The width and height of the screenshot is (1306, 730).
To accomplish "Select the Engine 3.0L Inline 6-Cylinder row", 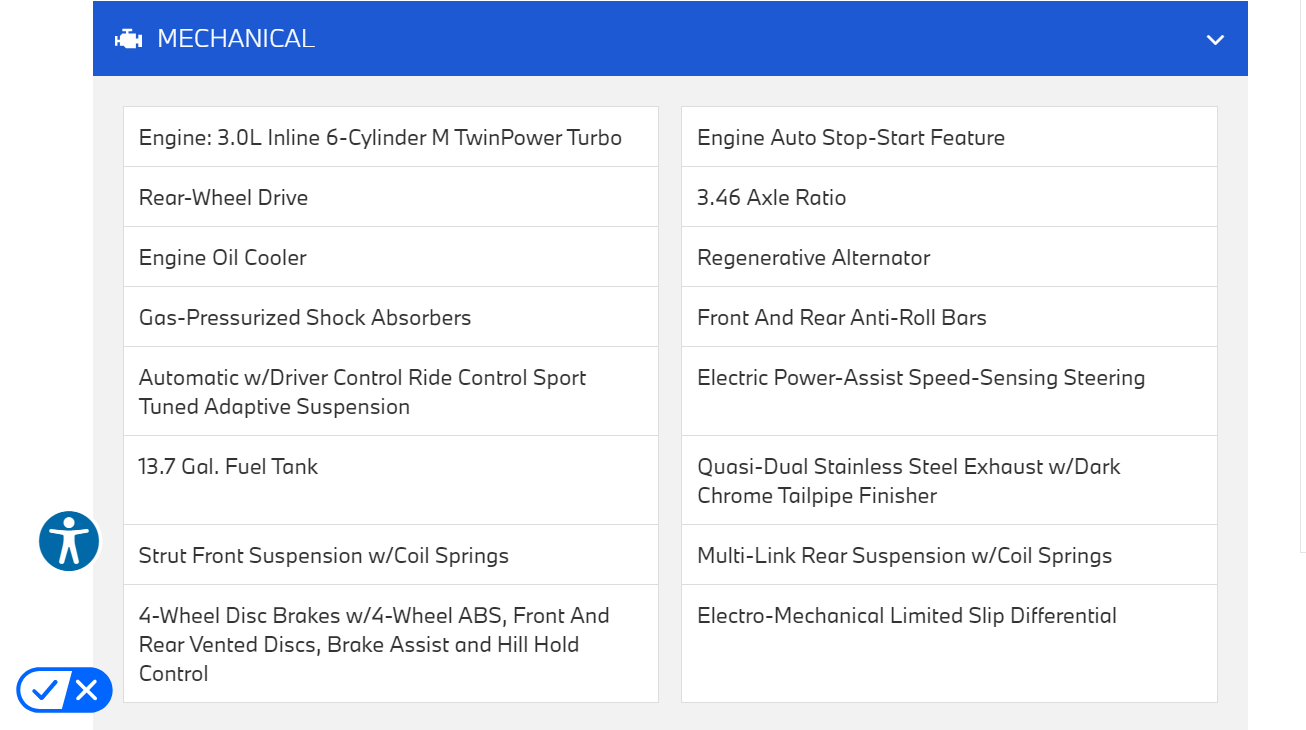I will coord(380,138).
